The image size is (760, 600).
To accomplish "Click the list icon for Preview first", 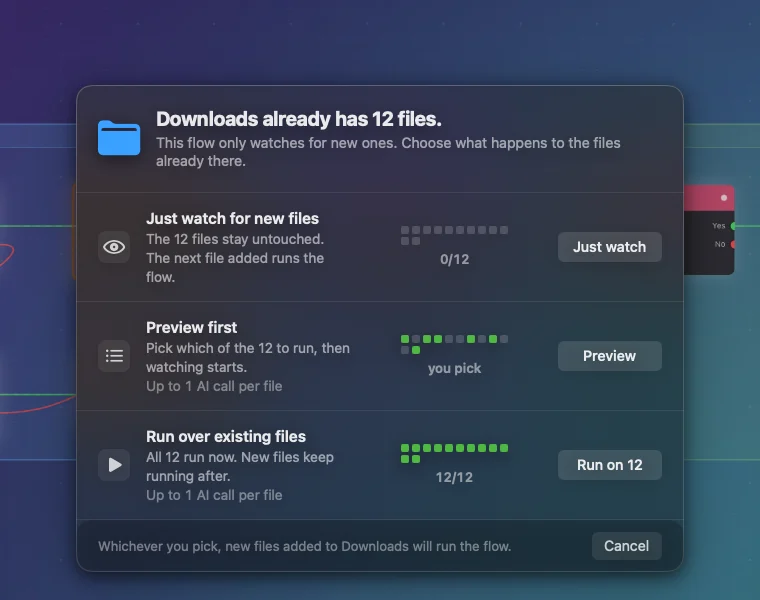I will pyautogui.click(x=114, y=356).
